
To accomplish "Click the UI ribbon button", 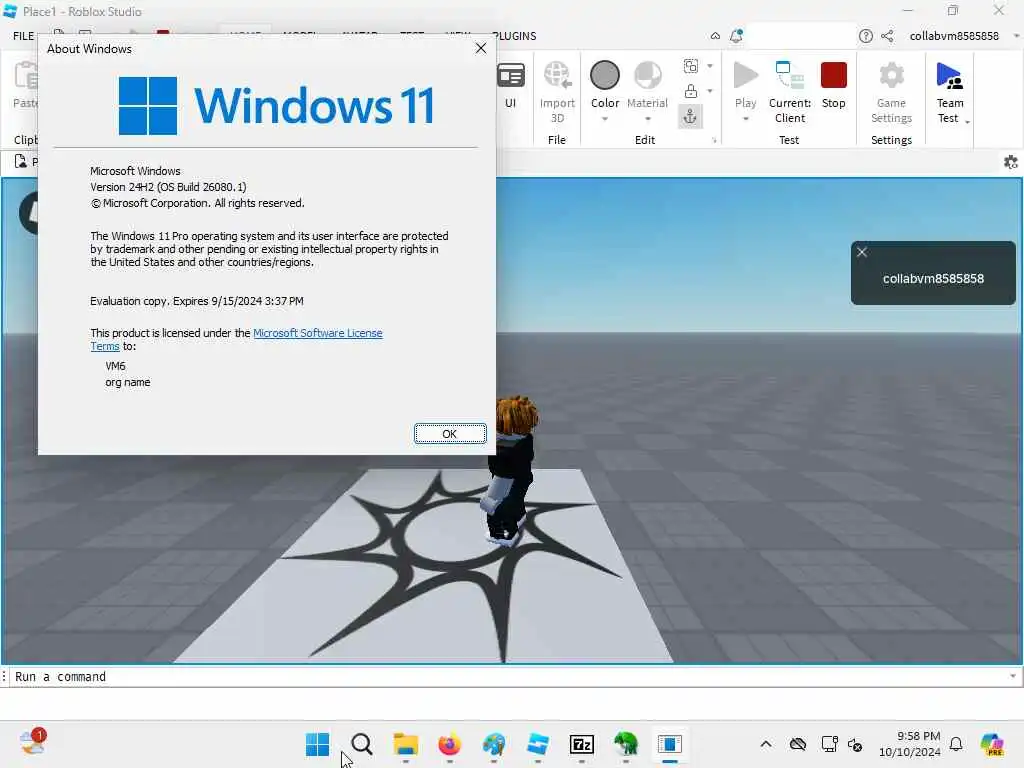I will (510, 85).
